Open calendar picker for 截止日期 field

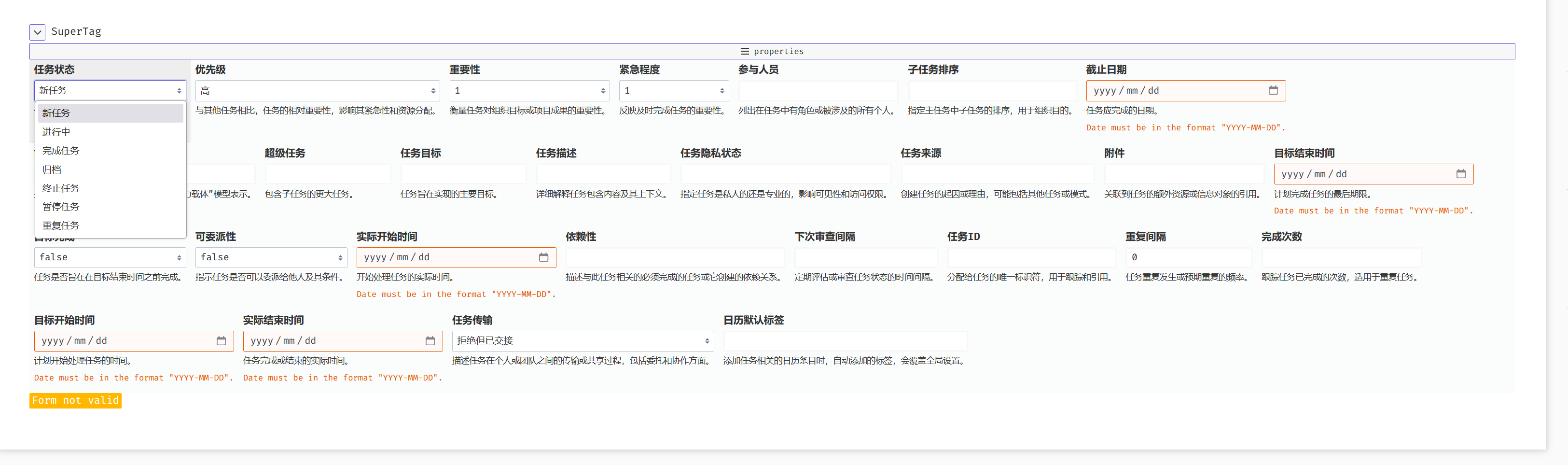[x=1273, y=91]
